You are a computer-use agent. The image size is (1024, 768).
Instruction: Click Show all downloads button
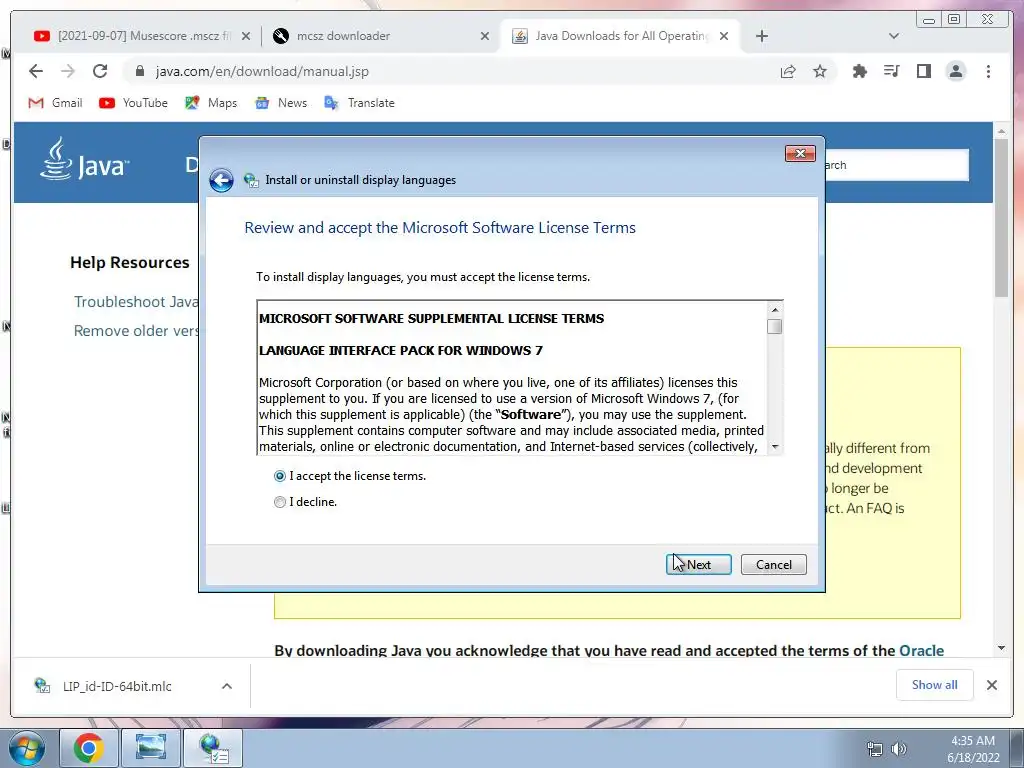click(x=935, y=684)
